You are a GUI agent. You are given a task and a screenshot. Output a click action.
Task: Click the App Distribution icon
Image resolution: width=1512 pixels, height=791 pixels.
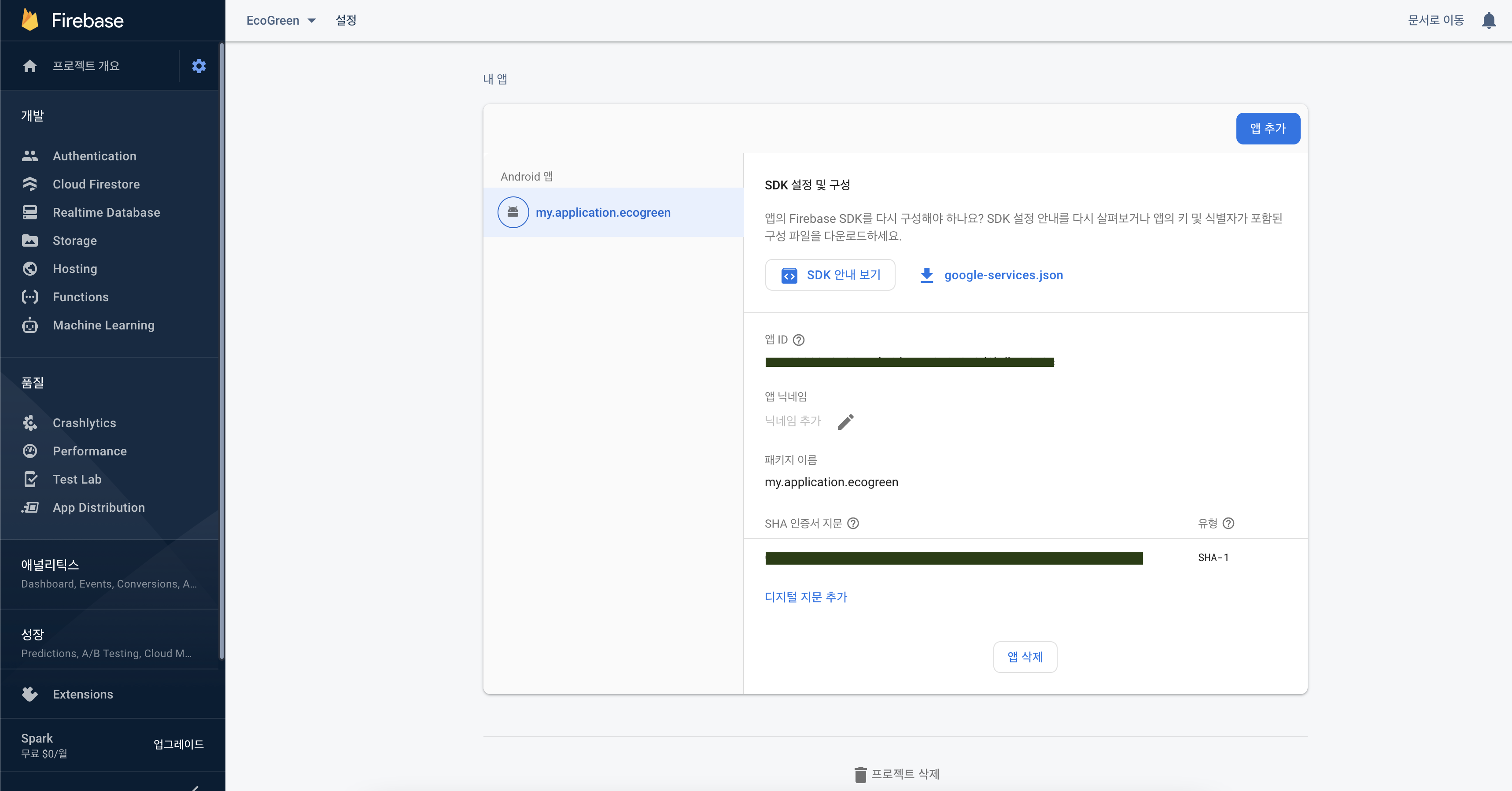(x=30, y=507)
